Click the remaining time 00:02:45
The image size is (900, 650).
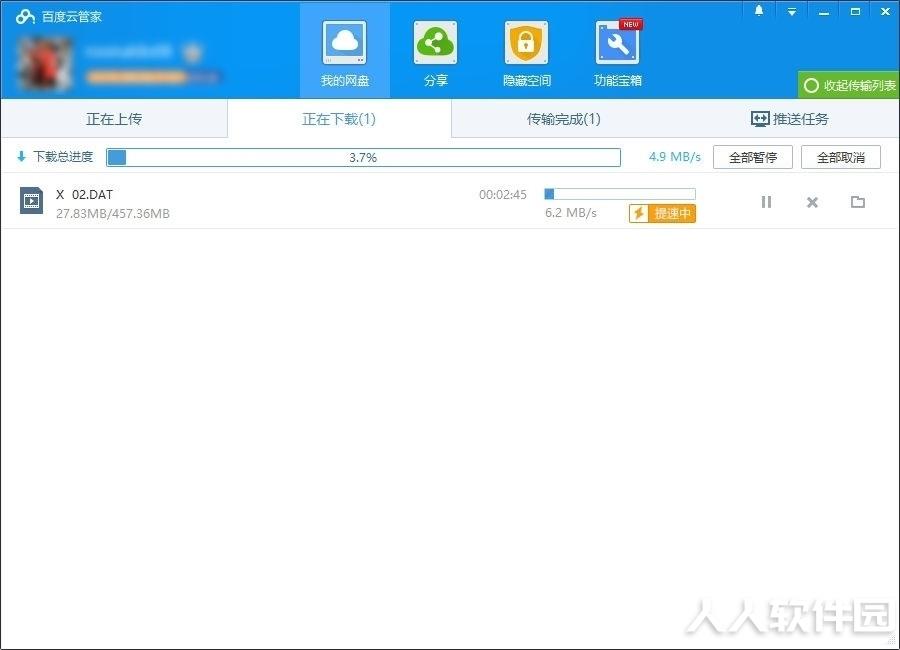coord(503,195)
